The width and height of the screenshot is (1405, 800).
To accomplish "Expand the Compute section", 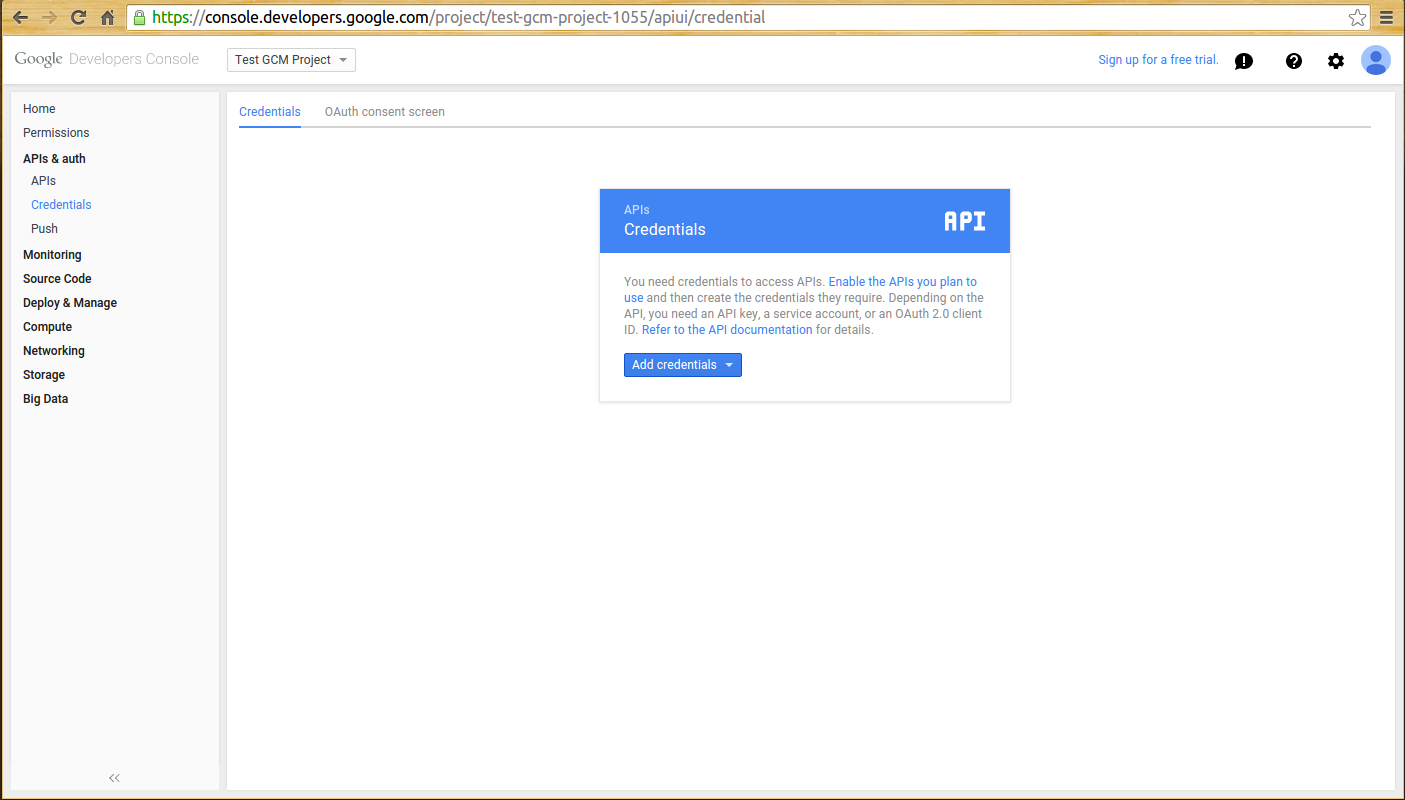I will tap(47, 327).
